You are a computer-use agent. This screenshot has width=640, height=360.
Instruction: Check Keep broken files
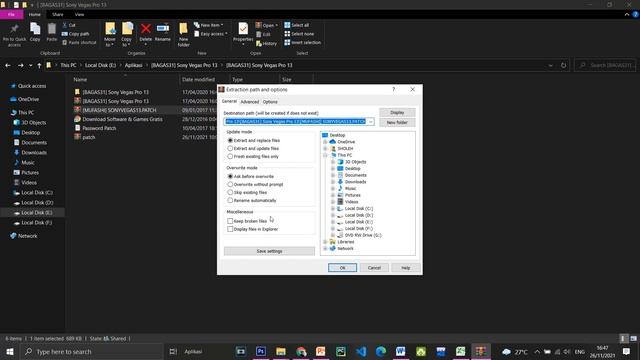pyautogui.click(x=230, y=221)
